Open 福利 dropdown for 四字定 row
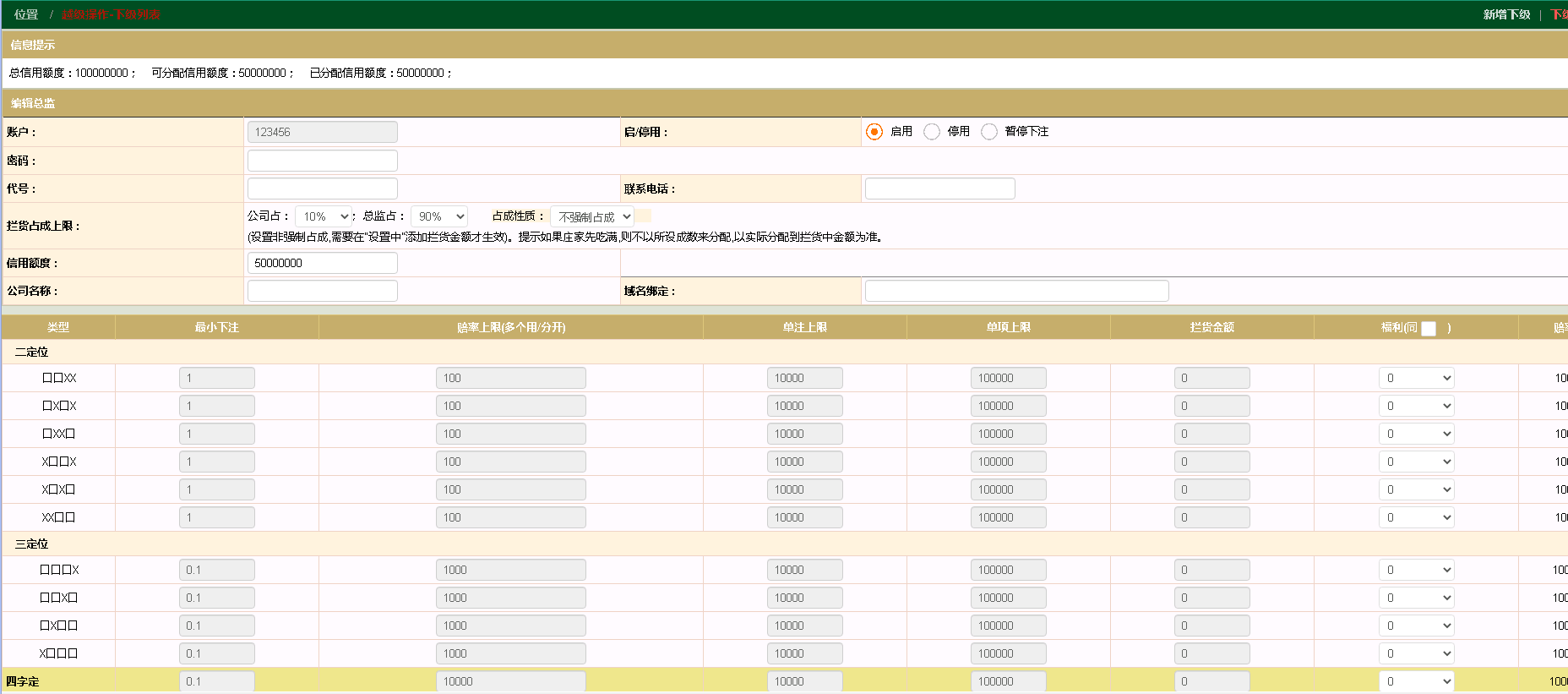 point(1417,681)
